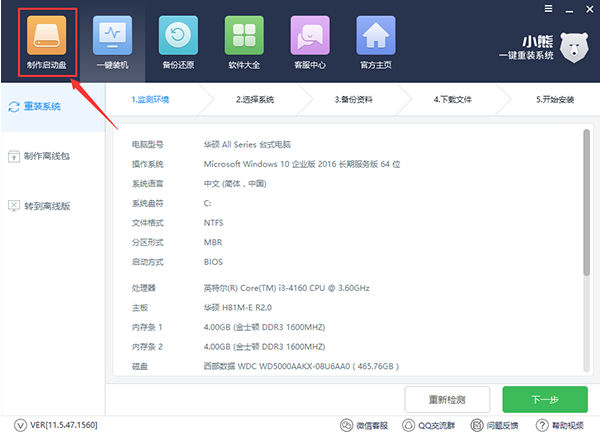This screenshot has height=433, width=600.
Task: Click the 小熊 bear logo
Action: [x=574, y=48]
